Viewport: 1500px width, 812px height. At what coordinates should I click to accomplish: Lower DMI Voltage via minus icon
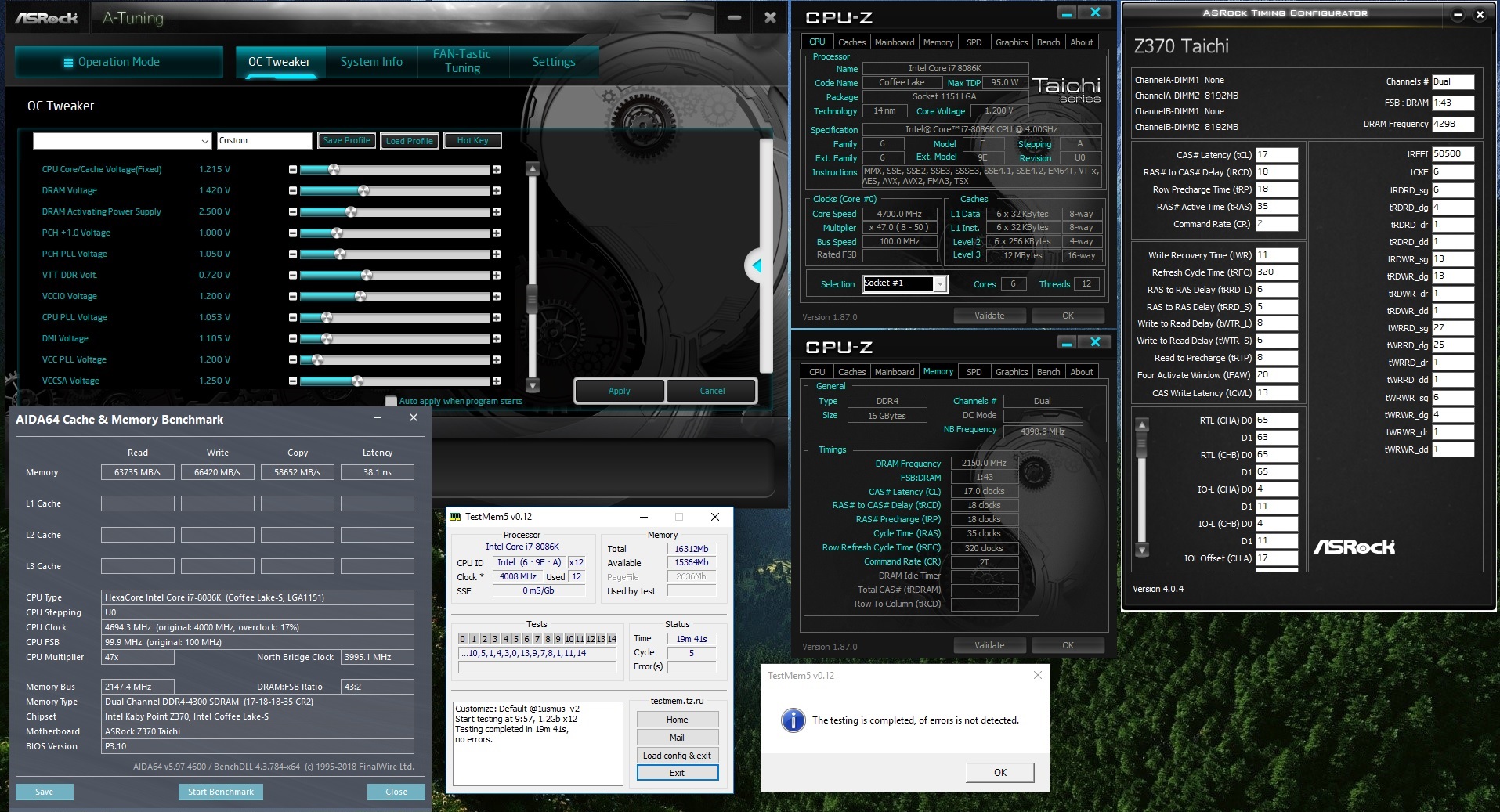(x=293, y=339)
